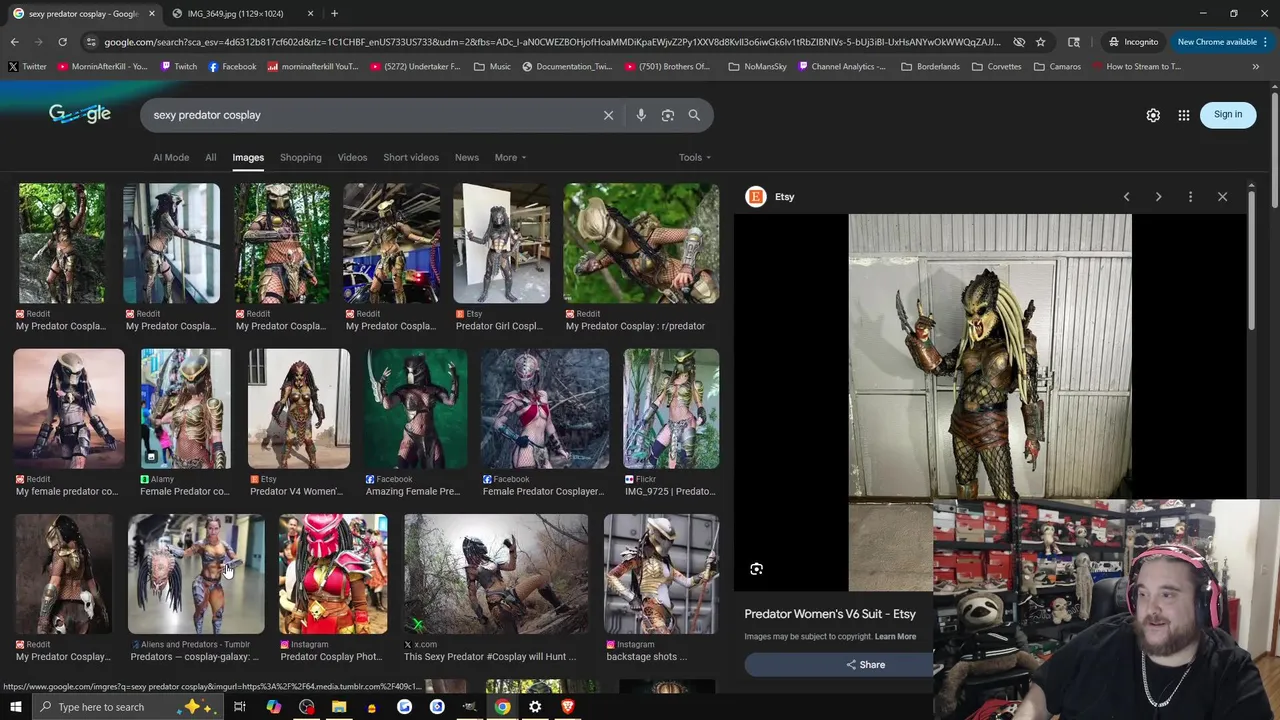
Task: Open the NoMansSky bookmarks folder
Action: coord(759,67)
